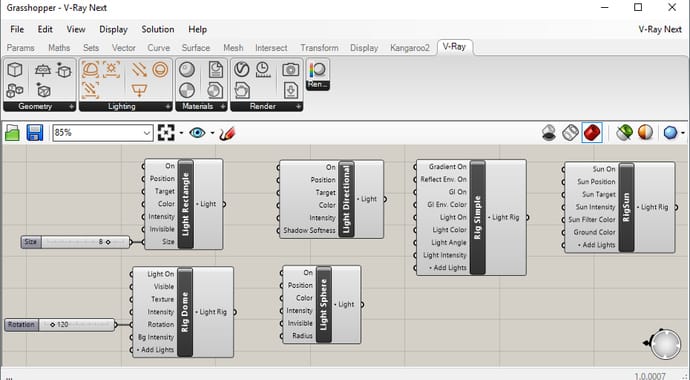
Task: Select the infinite plane geometry icon
Action: [43, 70]
